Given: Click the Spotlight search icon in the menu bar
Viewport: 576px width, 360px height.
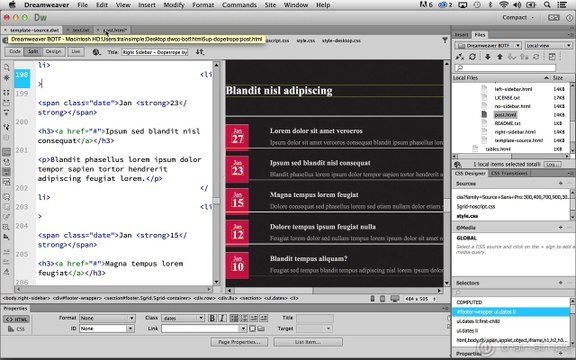Looking at the screenshot, I should [x=547, y=5].
